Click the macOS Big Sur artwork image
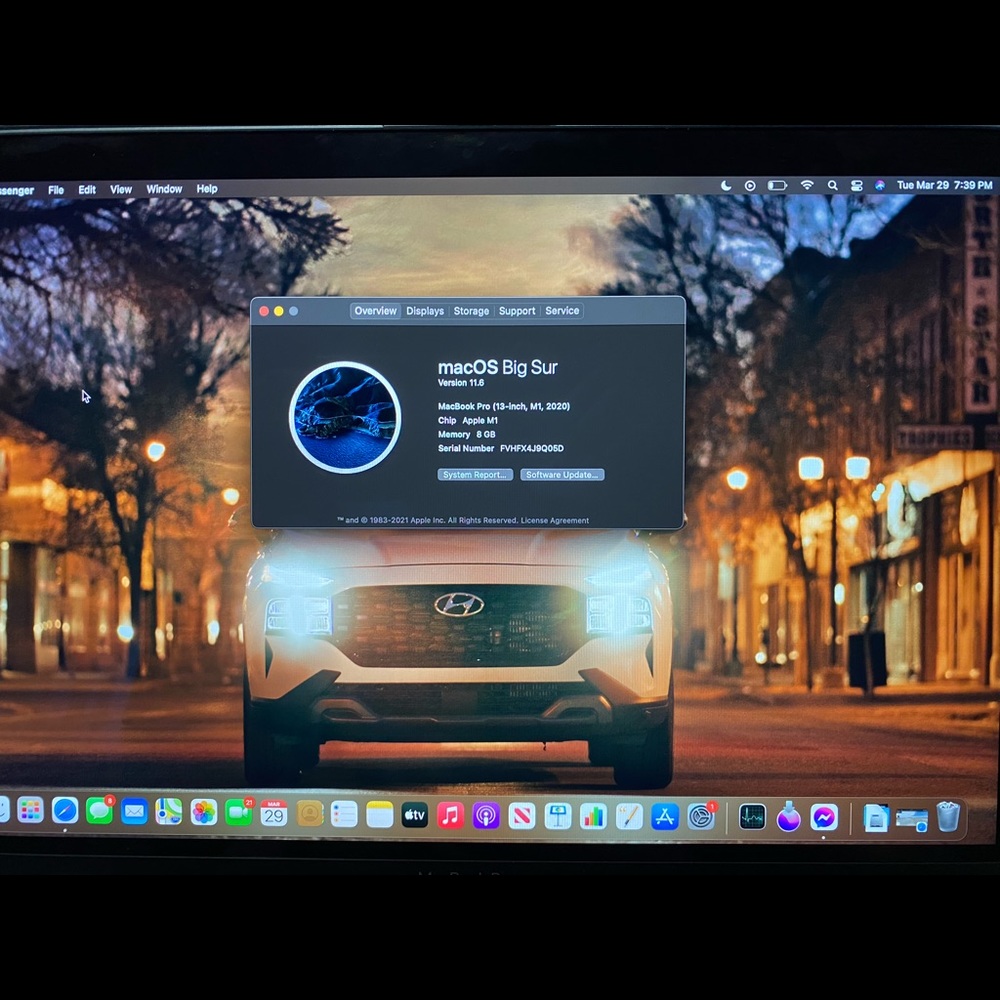This screenshot has width=1000, height=1000. coord(345,418)
